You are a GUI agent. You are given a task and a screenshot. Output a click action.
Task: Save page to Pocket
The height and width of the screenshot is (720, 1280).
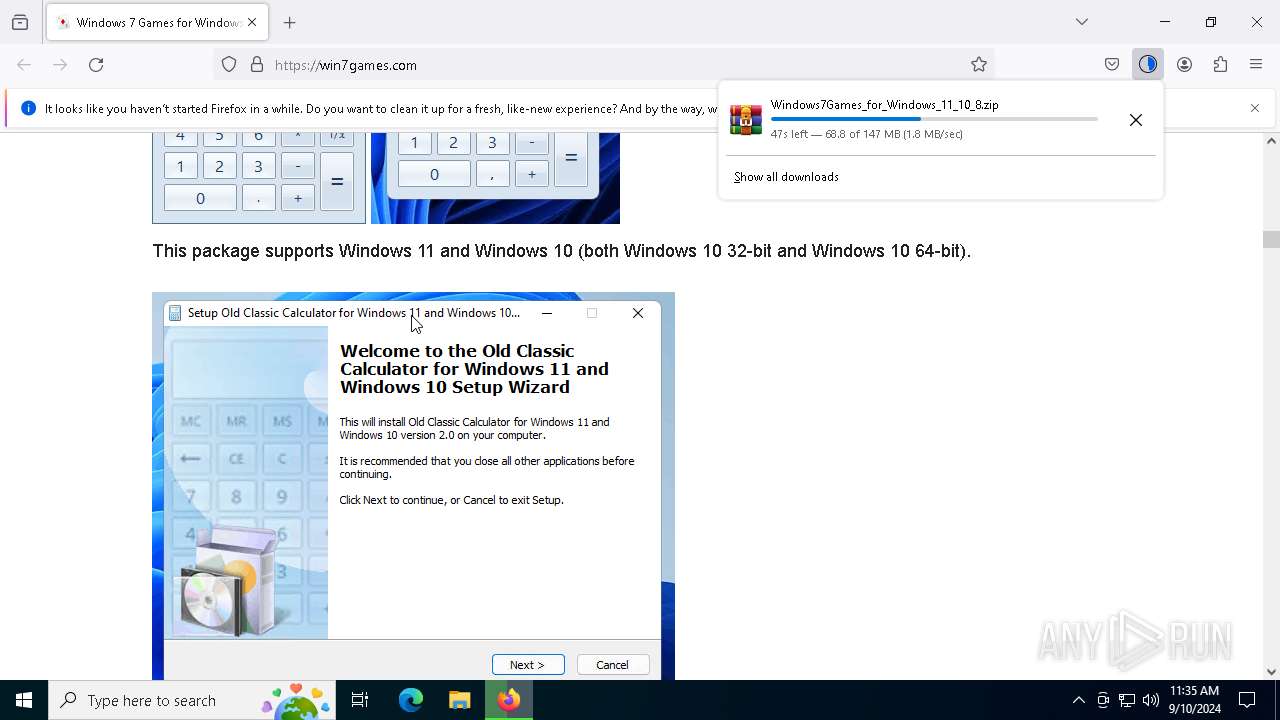(1112, 65)
